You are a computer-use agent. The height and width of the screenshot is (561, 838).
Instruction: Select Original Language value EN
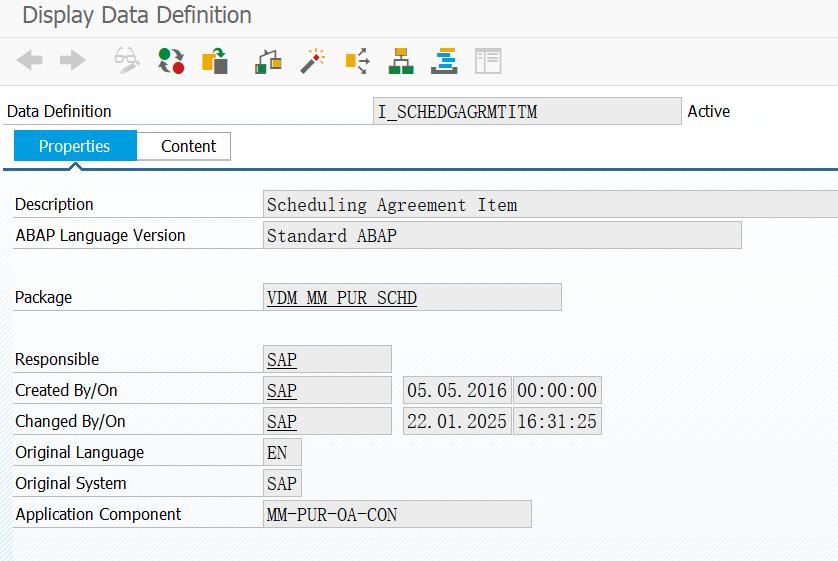click(x=282, y=452)
